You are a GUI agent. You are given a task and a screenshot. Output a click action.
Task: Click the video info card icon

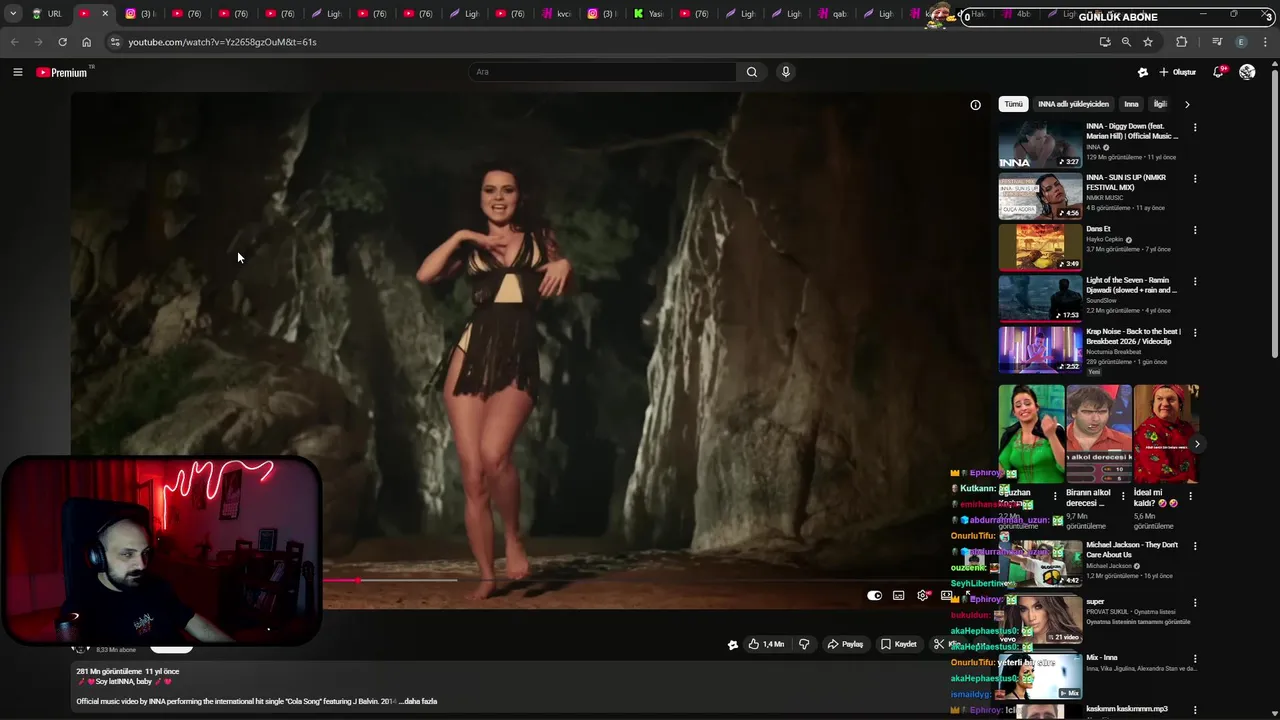click(975, 104)
